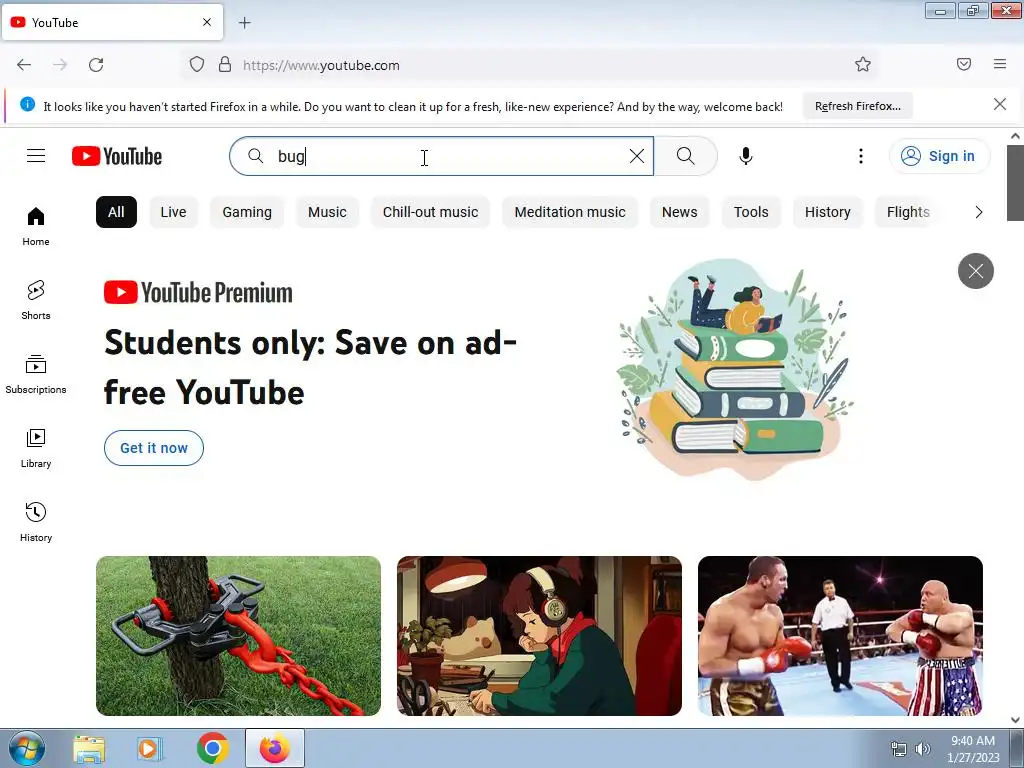1024x768 pixels.
Task: Select the Chill-out music chip
Action: tap(430, 212)
